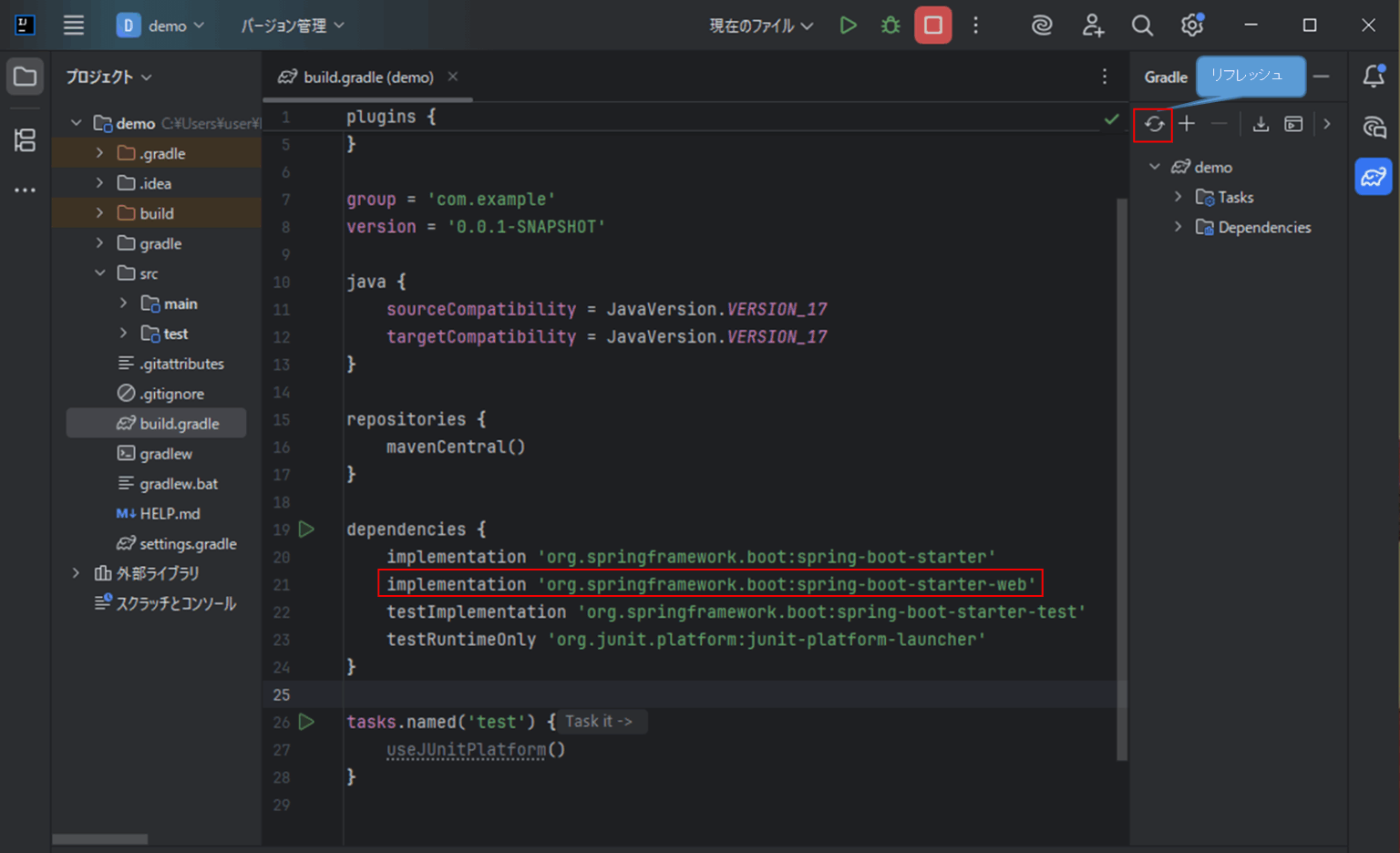The width and height of the screenshot is (1400, 853).
Task: Stop the running app via red square icon
Action: click(x=932, y=25)
